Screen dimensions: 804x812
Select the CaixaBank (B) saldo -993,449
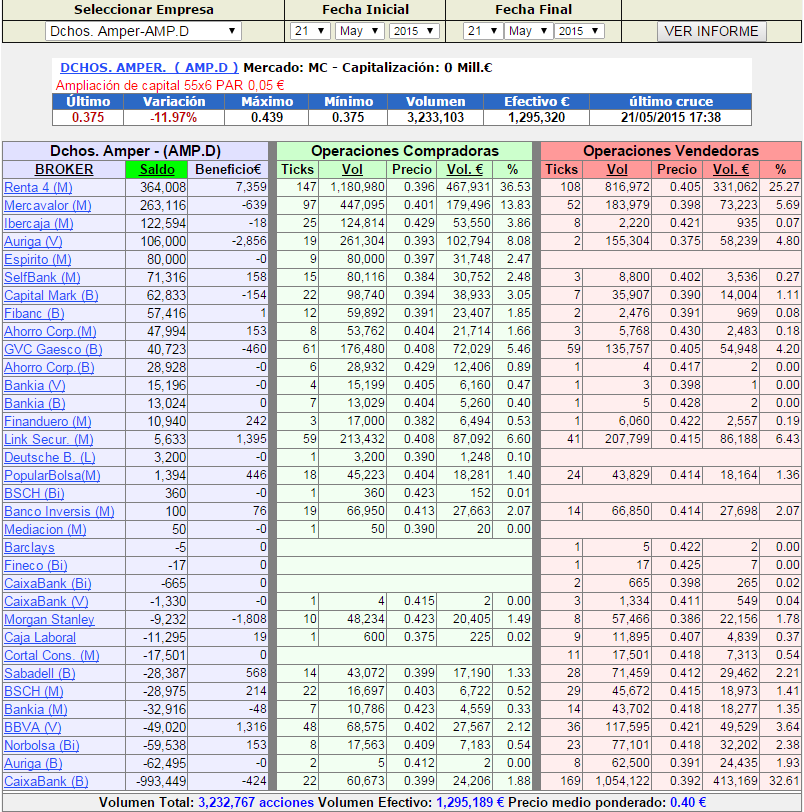click(x=160, y=781)
